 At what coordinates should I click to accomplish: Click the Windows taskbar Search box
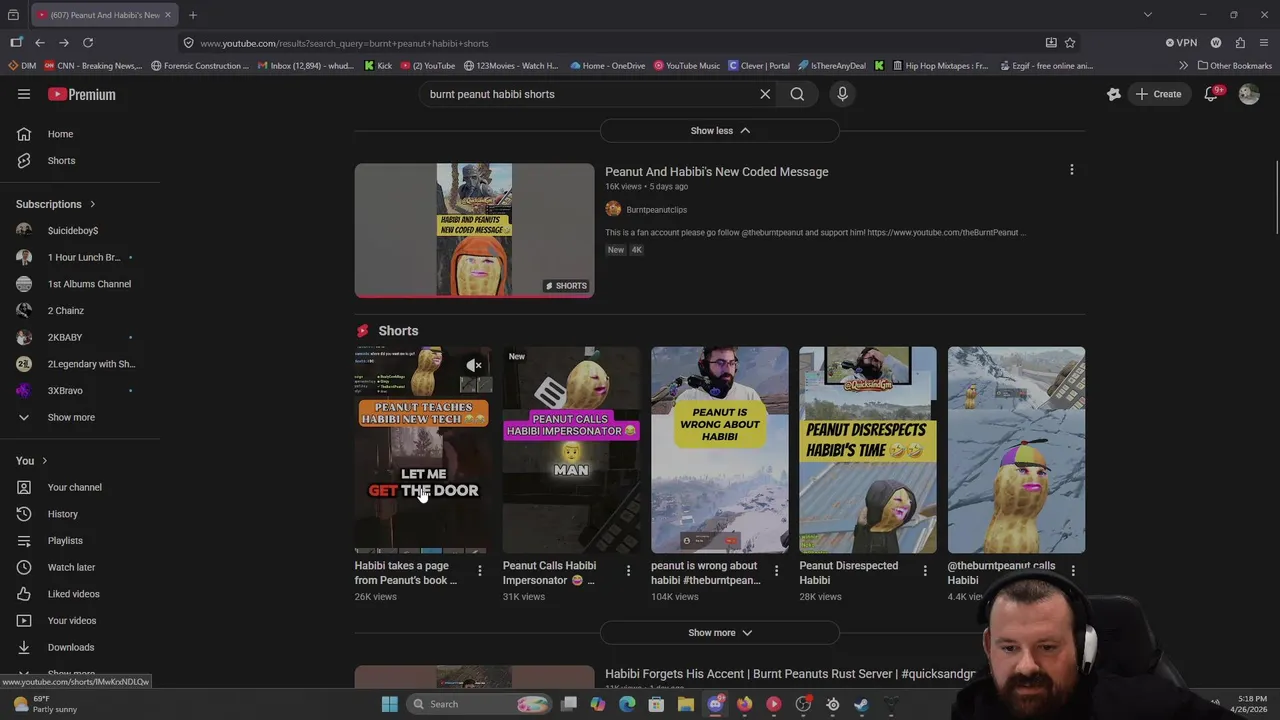tap(478, 704)
